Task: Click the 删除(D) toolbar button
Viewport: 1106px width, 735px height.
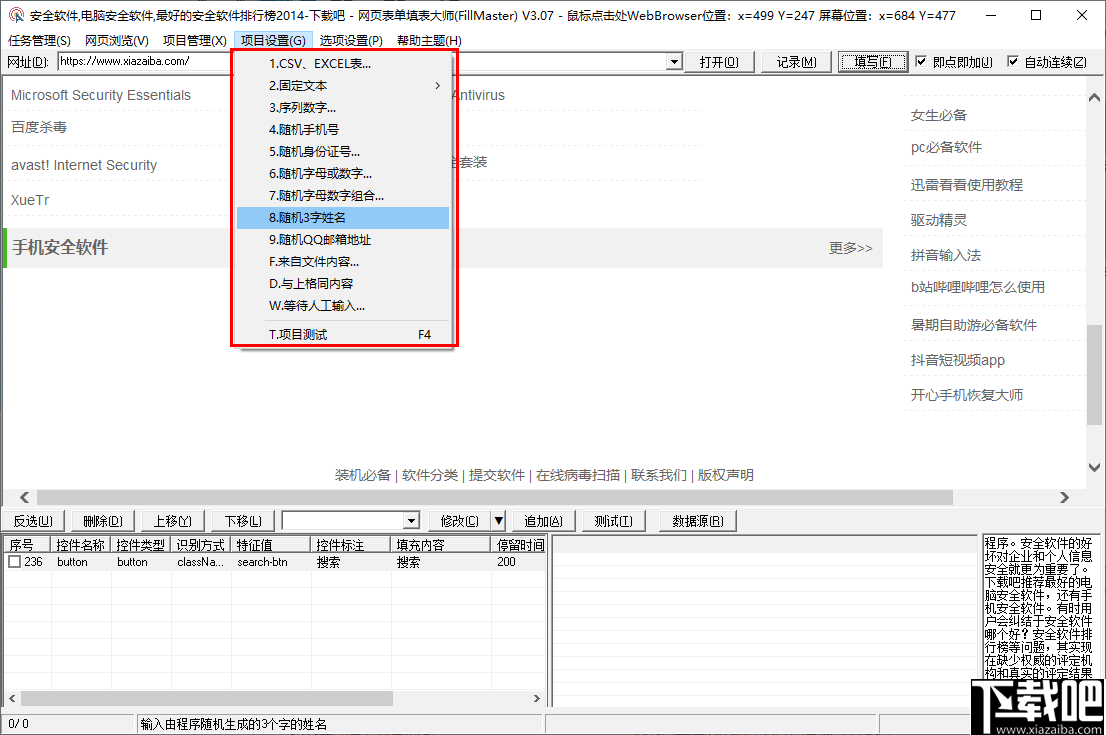Action: point(101,520)
